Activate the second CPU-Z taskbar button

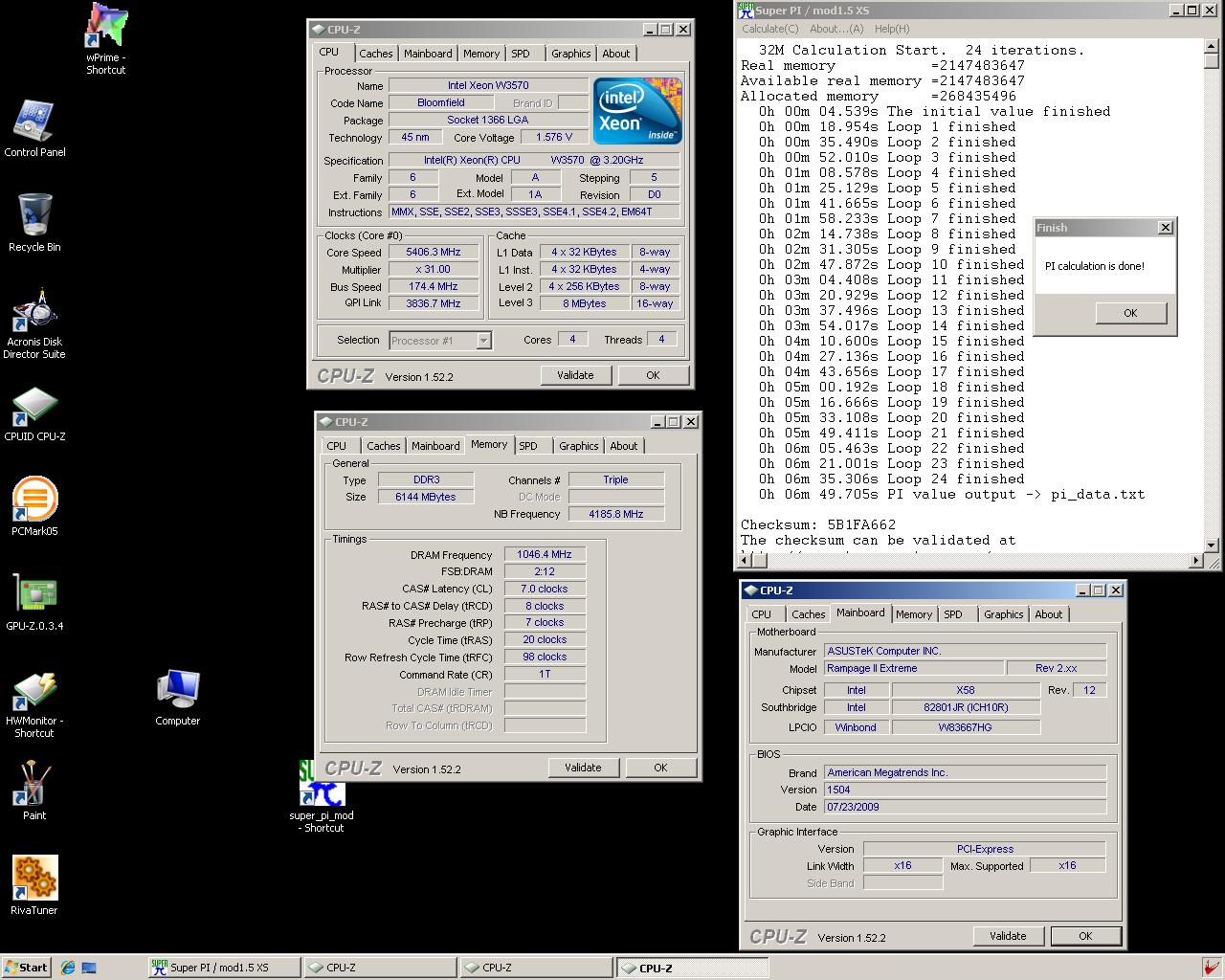point(534,968)
